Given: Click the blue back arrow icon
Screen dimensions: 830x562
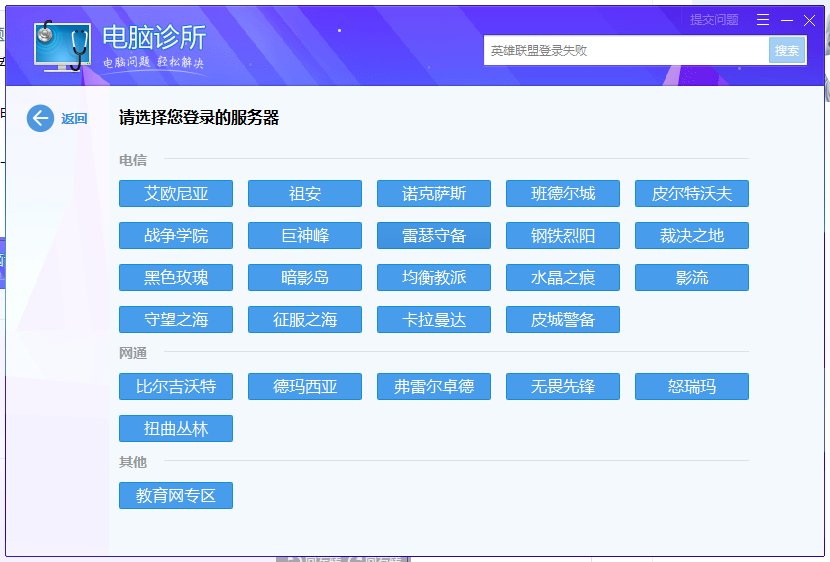Looking at the screenshot, I should 40,118.
